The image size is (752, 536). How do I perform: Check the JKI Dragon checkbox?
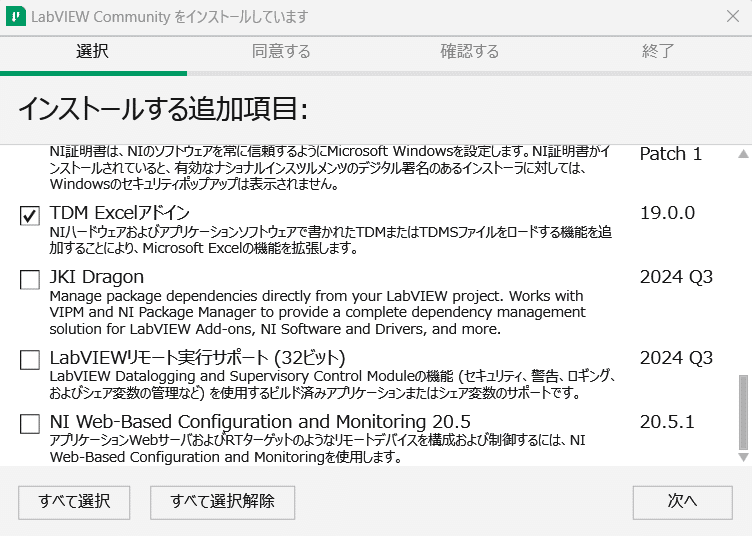pos(30,280)
